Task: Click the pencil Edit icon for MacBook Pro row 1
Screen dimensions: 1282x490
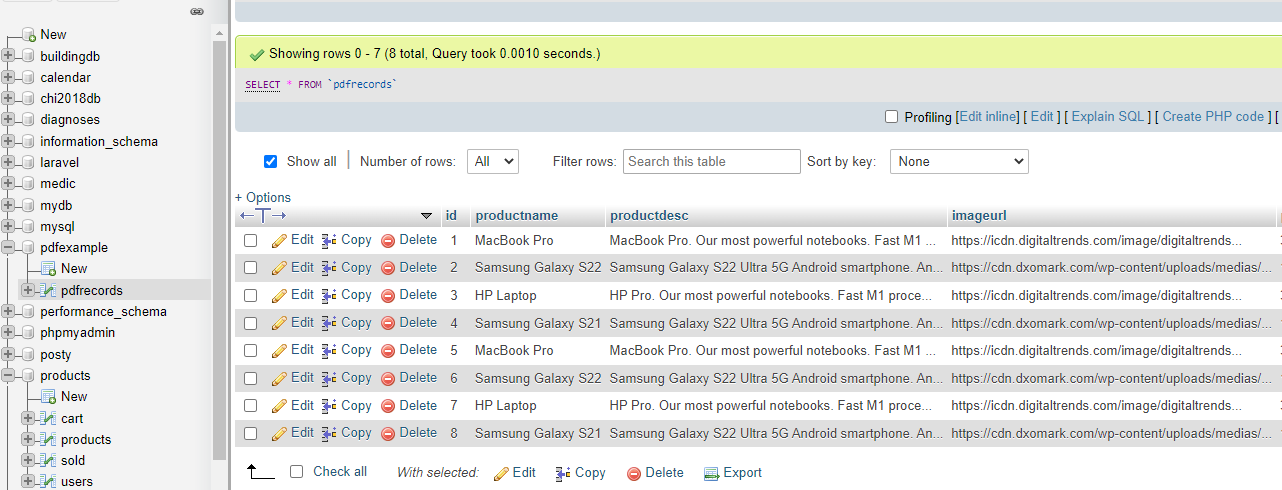Action: click(279, 241)
